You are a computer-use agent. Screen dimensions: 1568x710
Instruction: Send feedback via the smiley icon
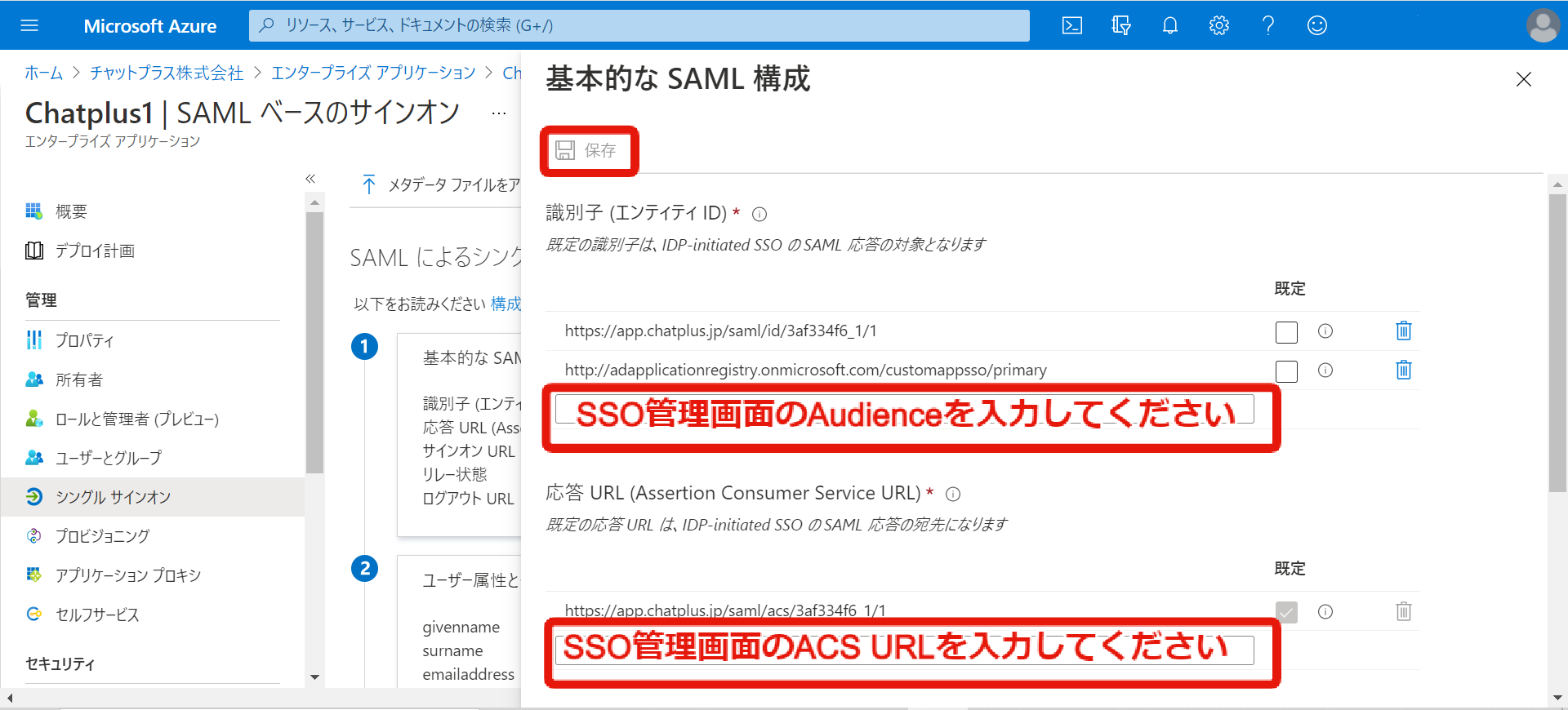tap(1317, 25)
